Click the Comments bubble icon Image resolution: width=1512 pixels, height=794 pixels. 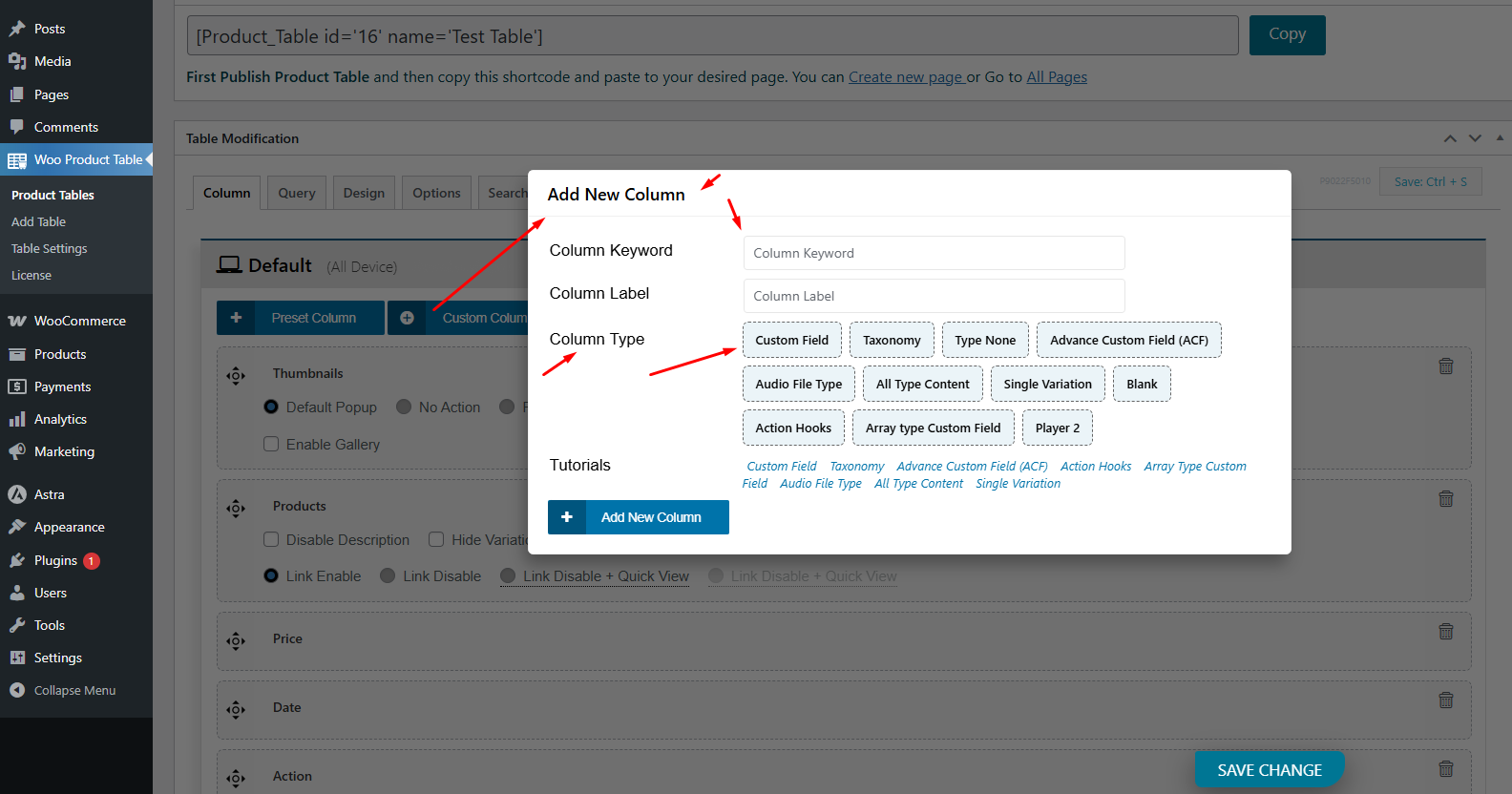17,127
